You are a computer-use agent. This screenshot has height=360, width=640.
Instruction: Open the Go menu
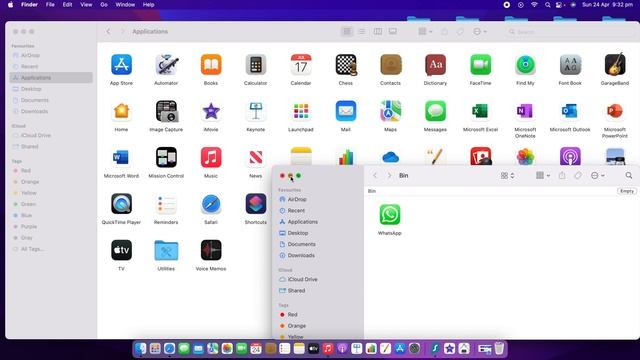(x=104, y=4)
